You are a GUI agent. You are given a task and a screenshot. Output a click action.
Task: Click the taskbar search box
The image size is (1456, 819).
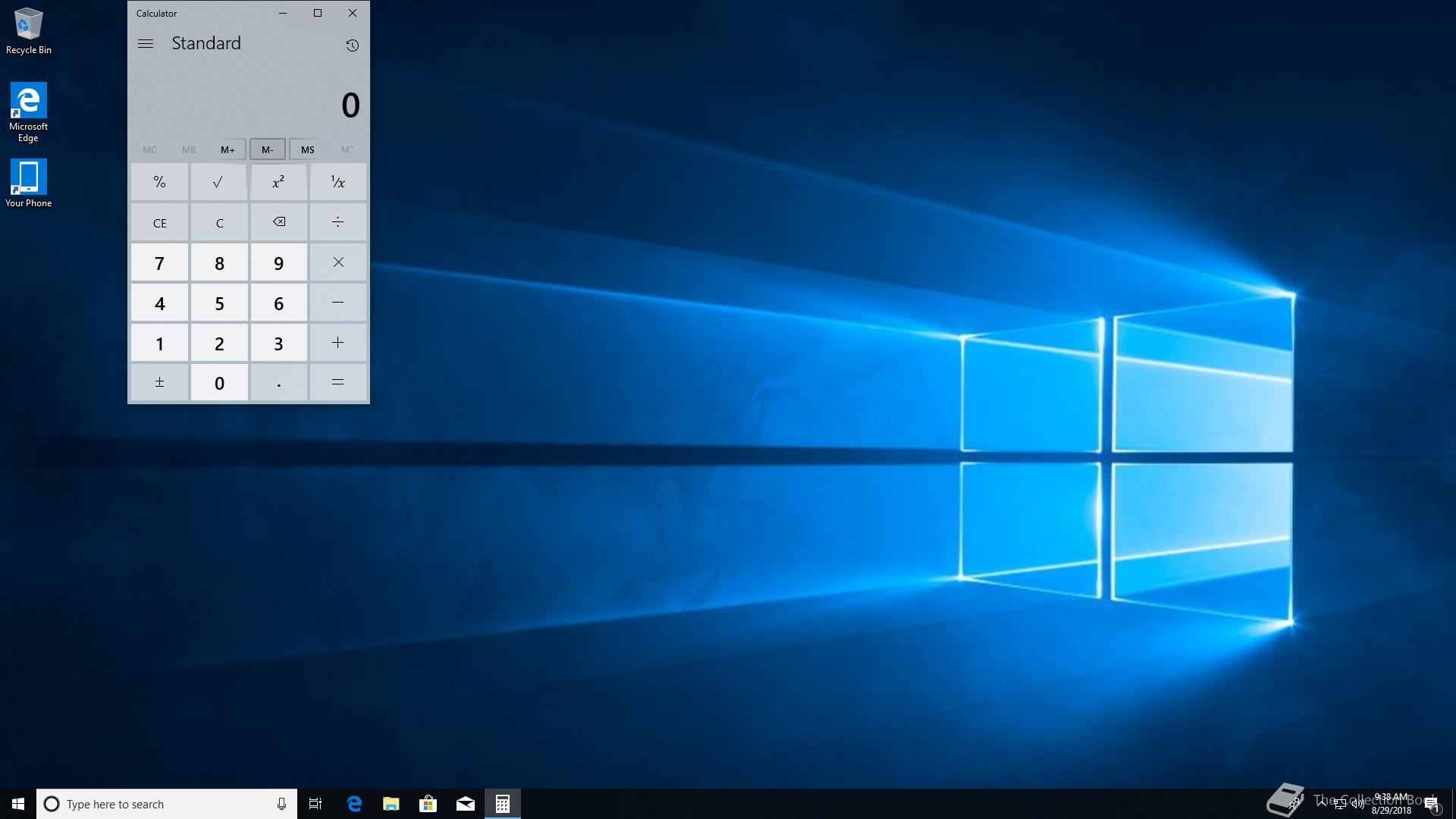coord(159,804)
